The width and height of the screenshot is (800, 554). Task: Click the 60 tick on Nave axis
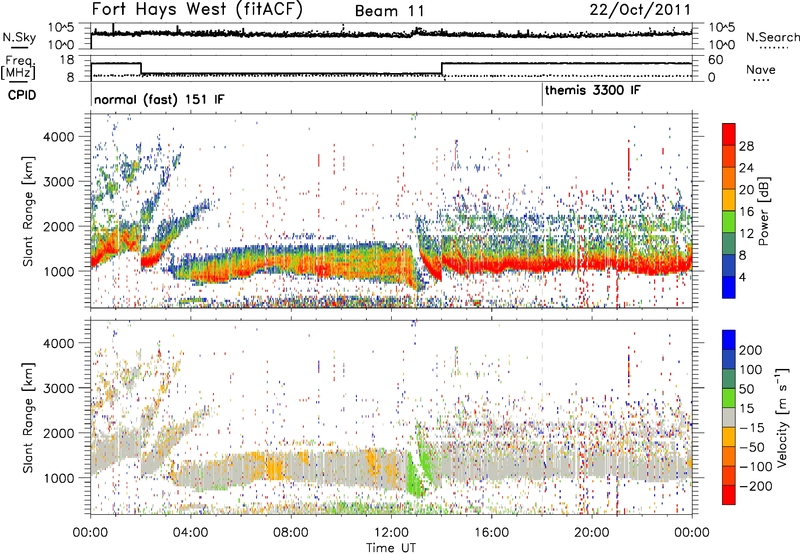(x=715, y=60)
